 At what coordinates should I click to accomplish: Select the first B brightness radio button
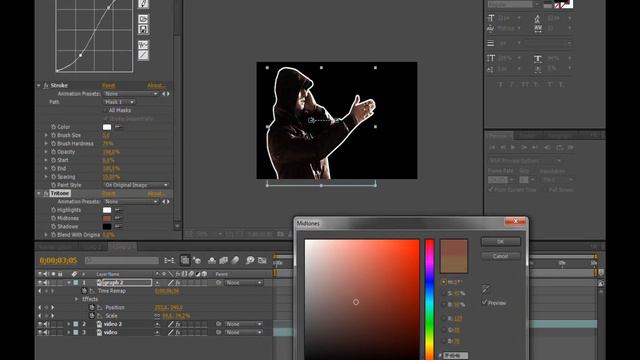click(444, 304)
